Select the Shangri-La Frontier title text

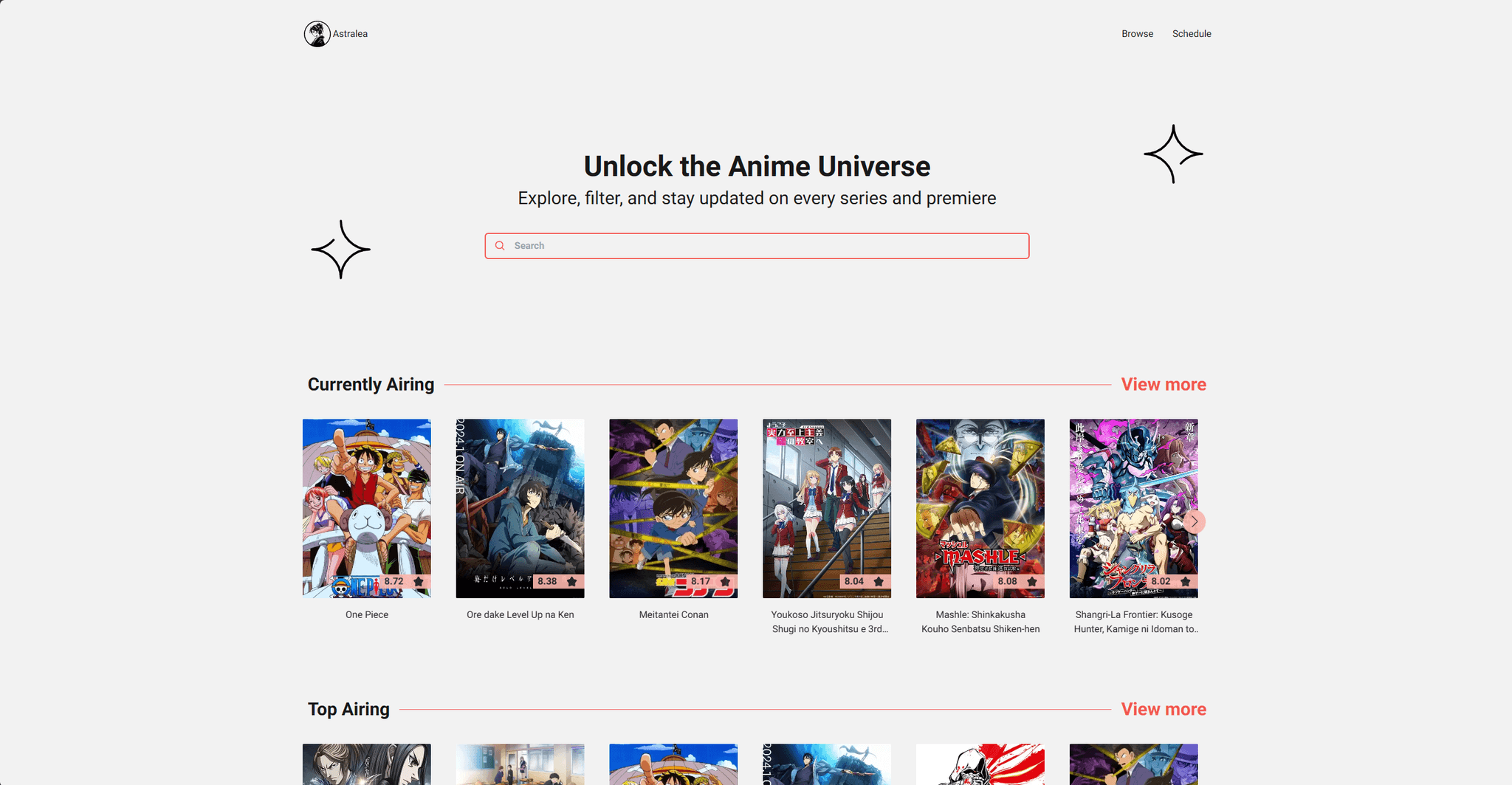point(1135,622)
